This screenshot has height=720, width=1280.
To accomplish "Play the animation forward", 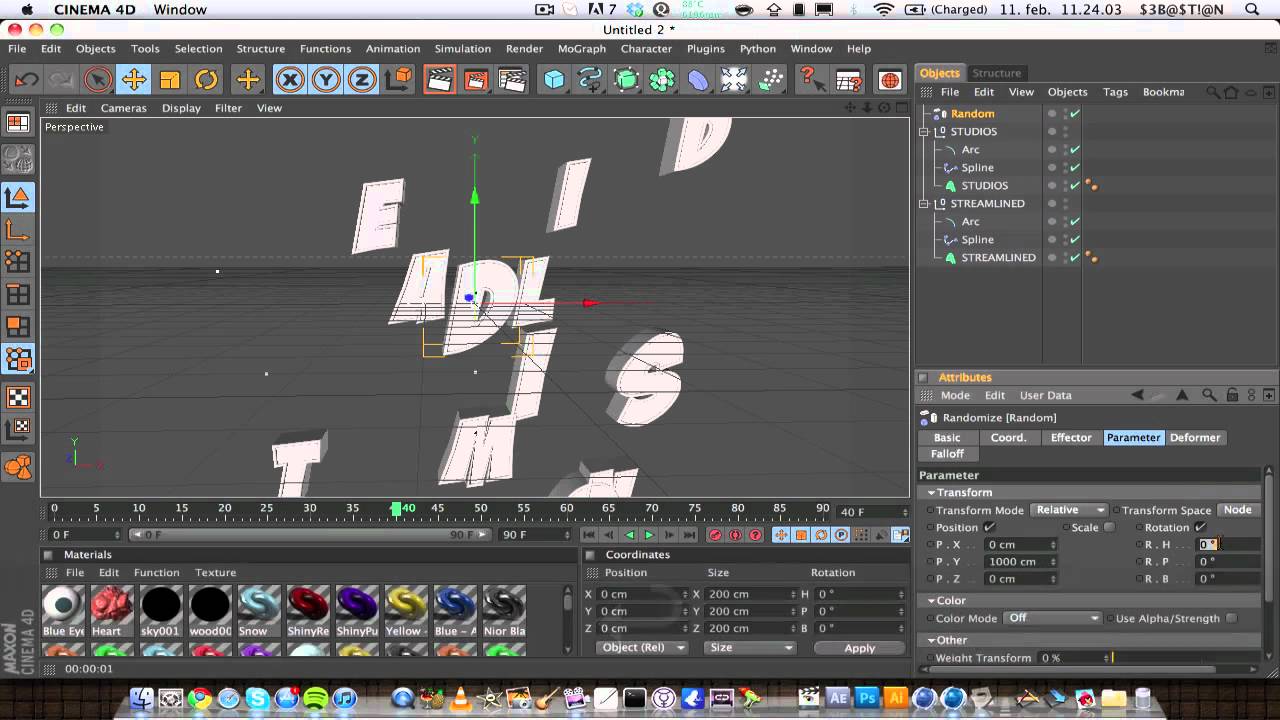I will [649, 535].
